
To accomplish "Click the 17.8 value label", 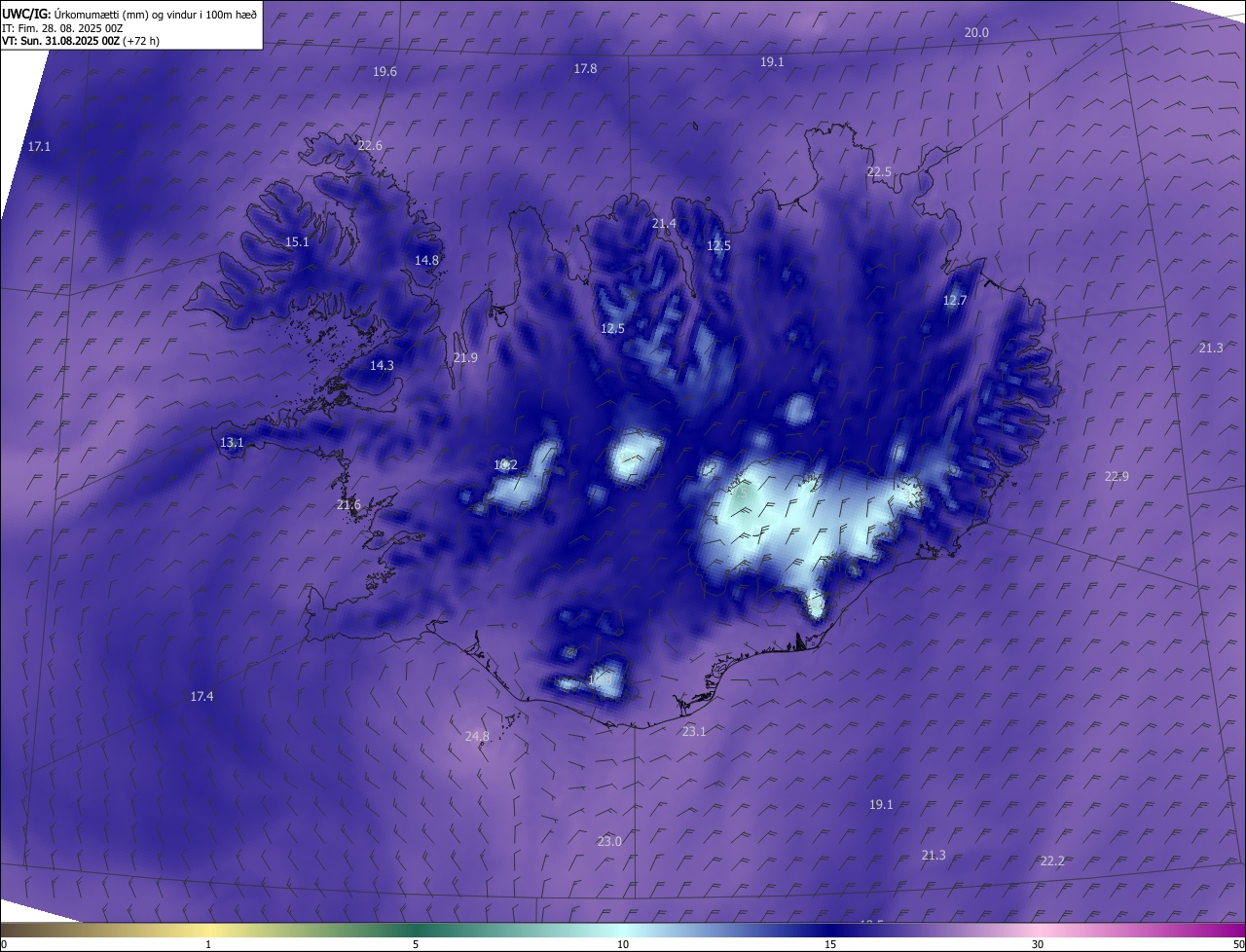I will click(585, 69).
